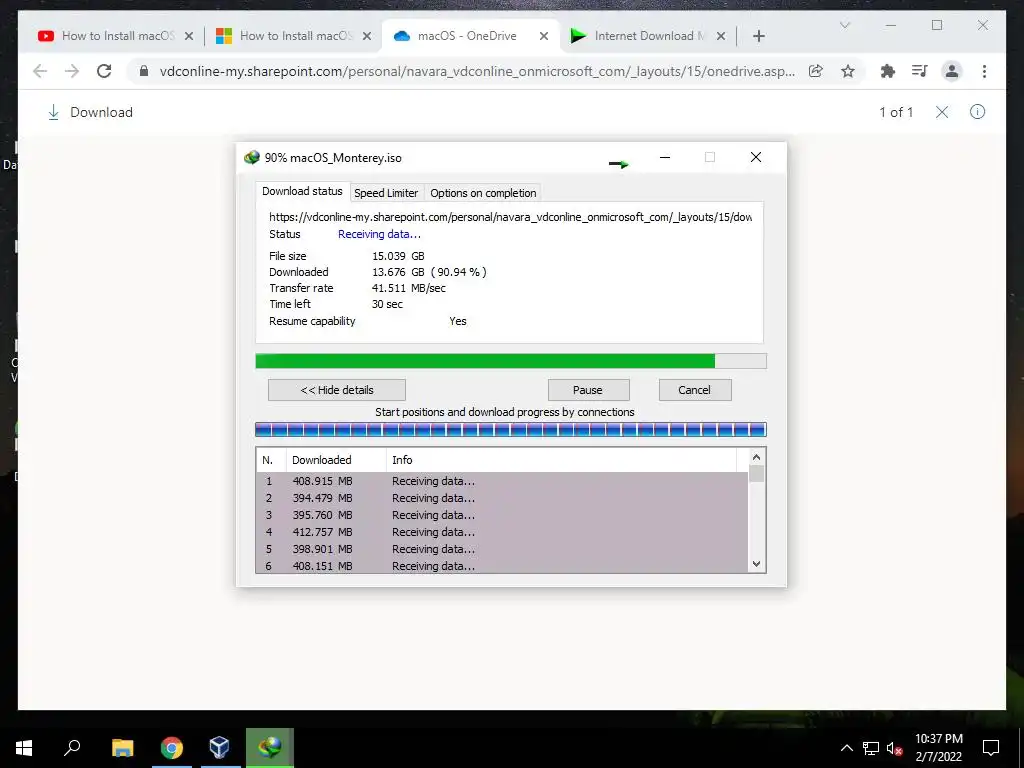The height and width of the screenshot is (768, 1024).
Task: Click the IDM icon in the download dialog title
Action: click(x=251, y=157)
